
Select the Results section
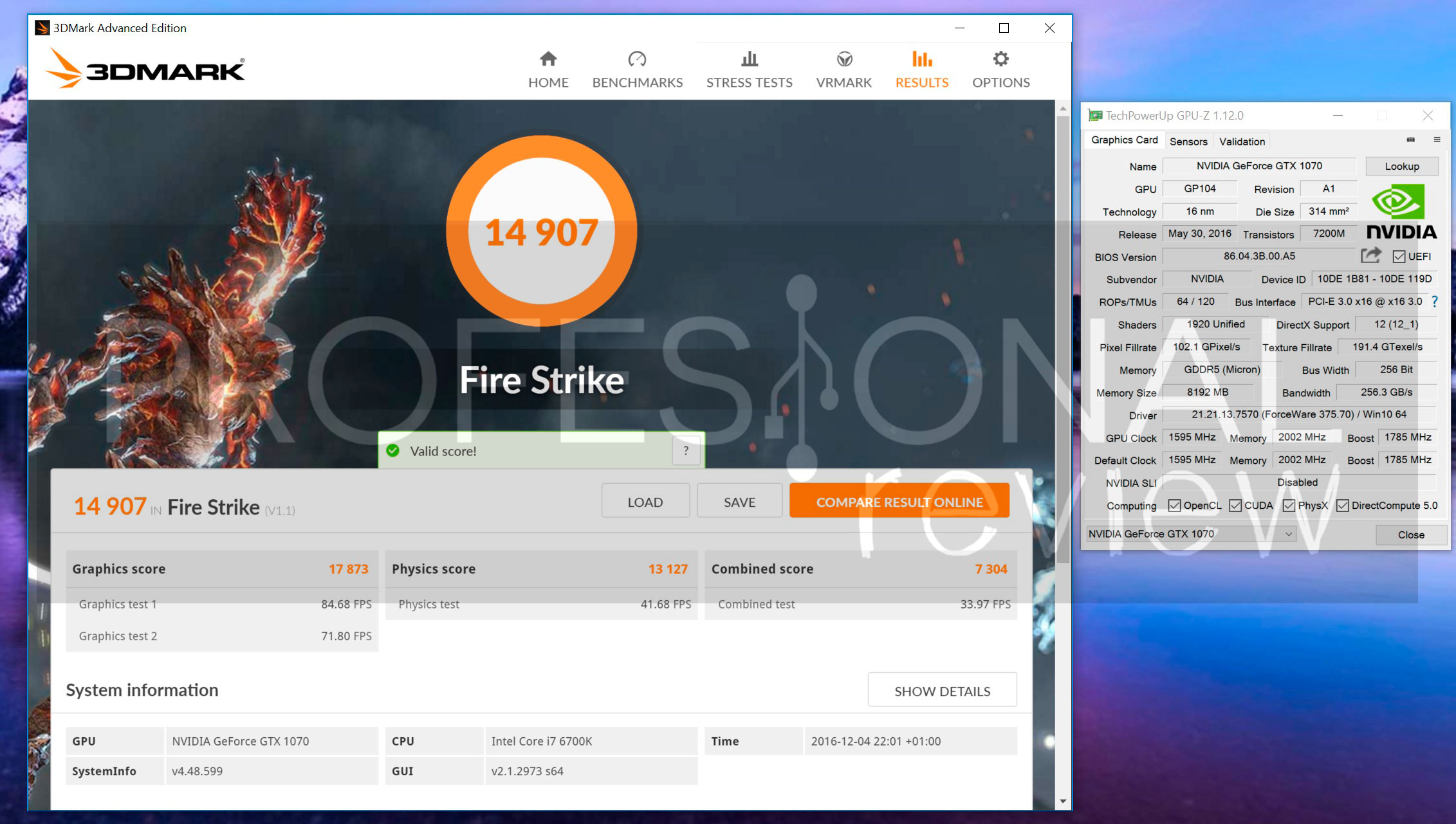tap(922, 69)
